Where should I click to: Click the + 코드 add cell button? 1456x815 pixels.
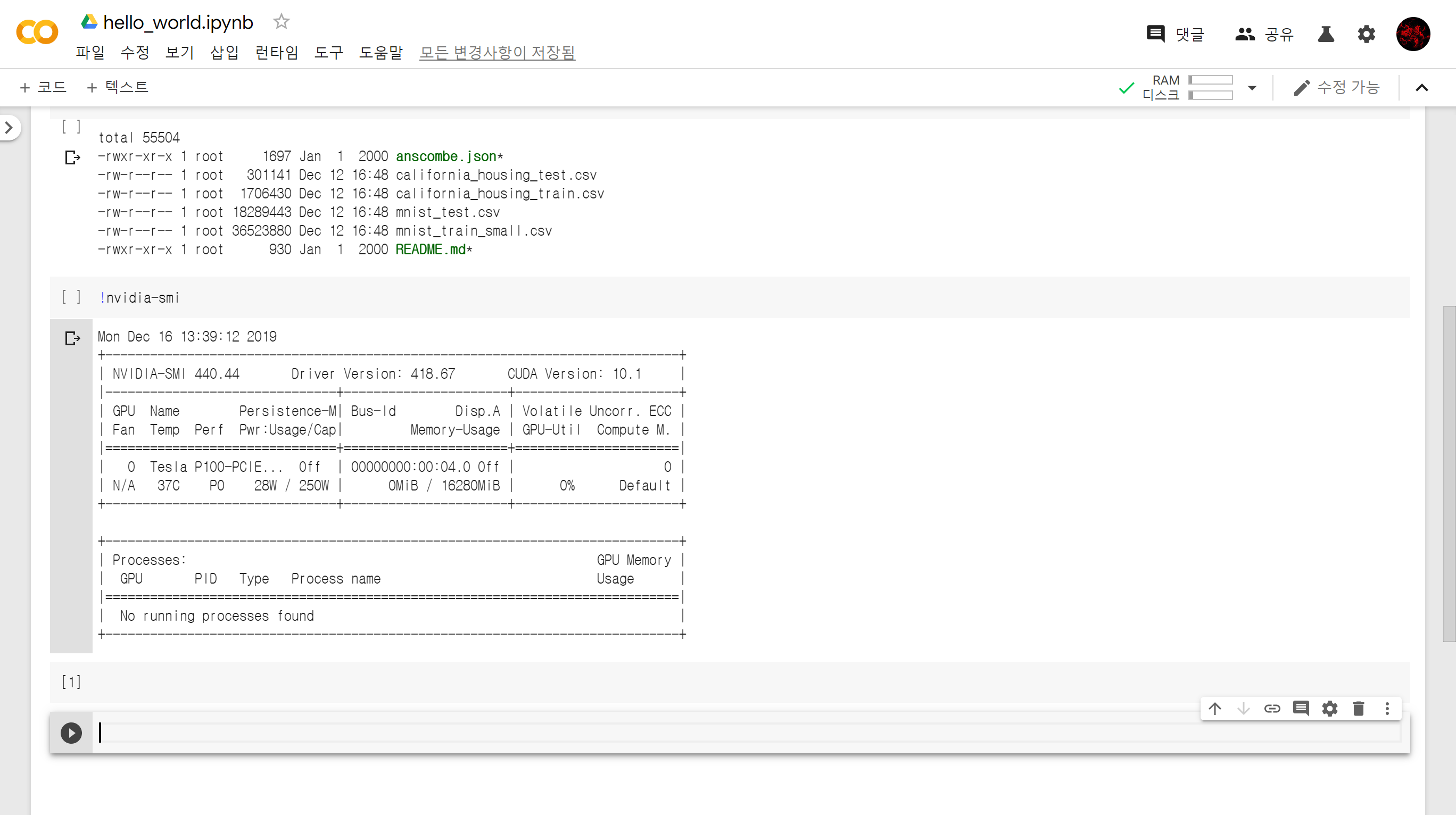click(43, 87)
